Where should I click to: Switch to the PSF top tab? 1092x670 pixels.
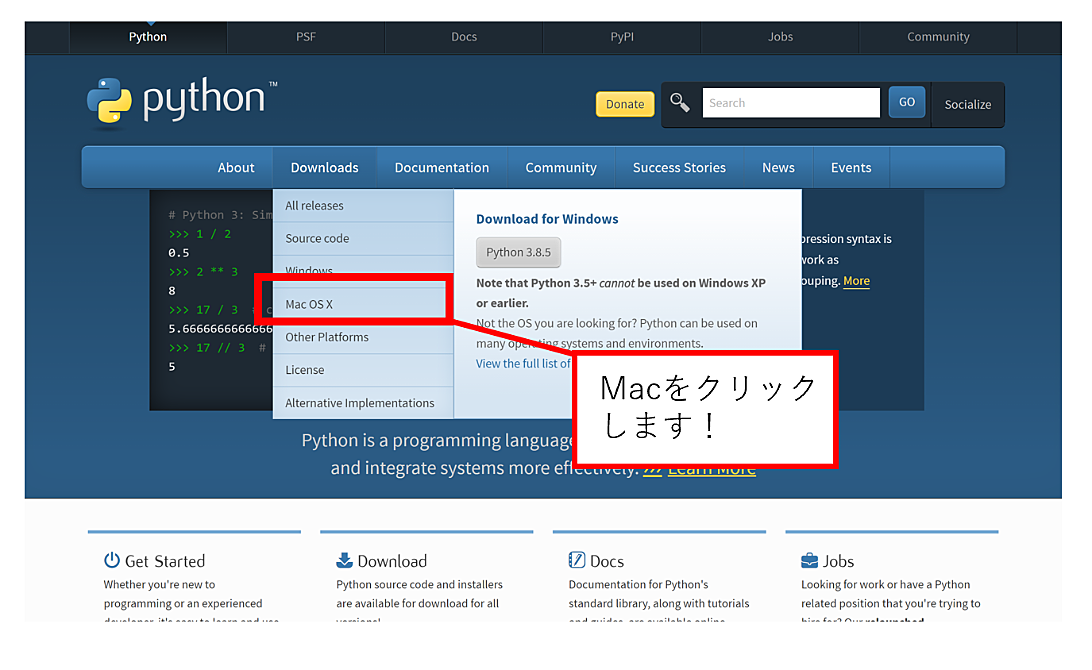[306, 37]
